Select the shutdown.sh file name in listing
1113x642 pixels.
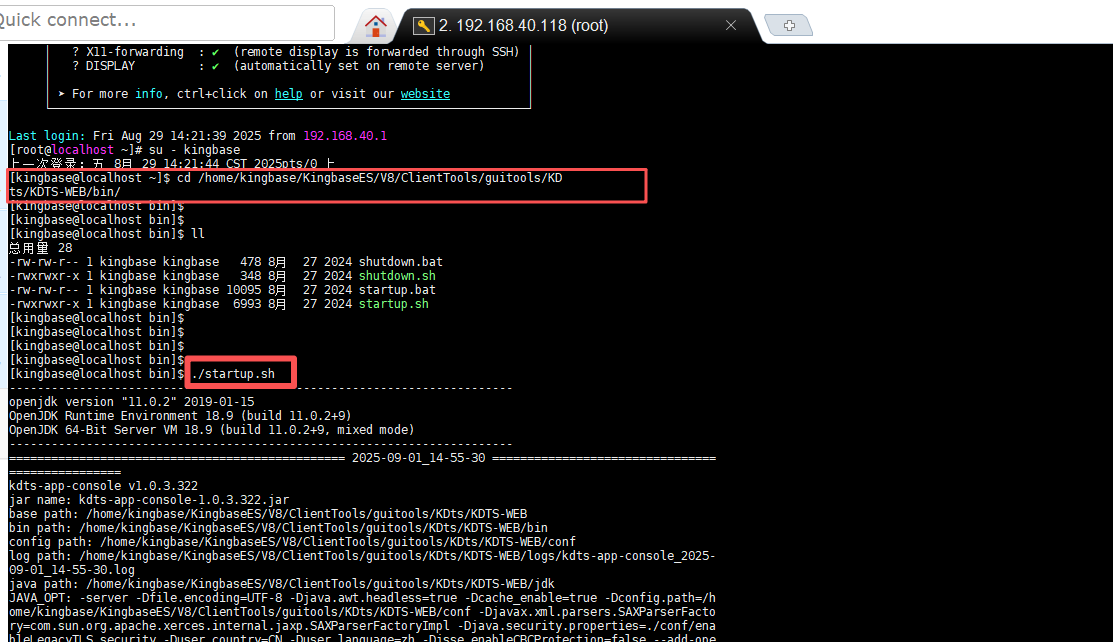point(397,276)
